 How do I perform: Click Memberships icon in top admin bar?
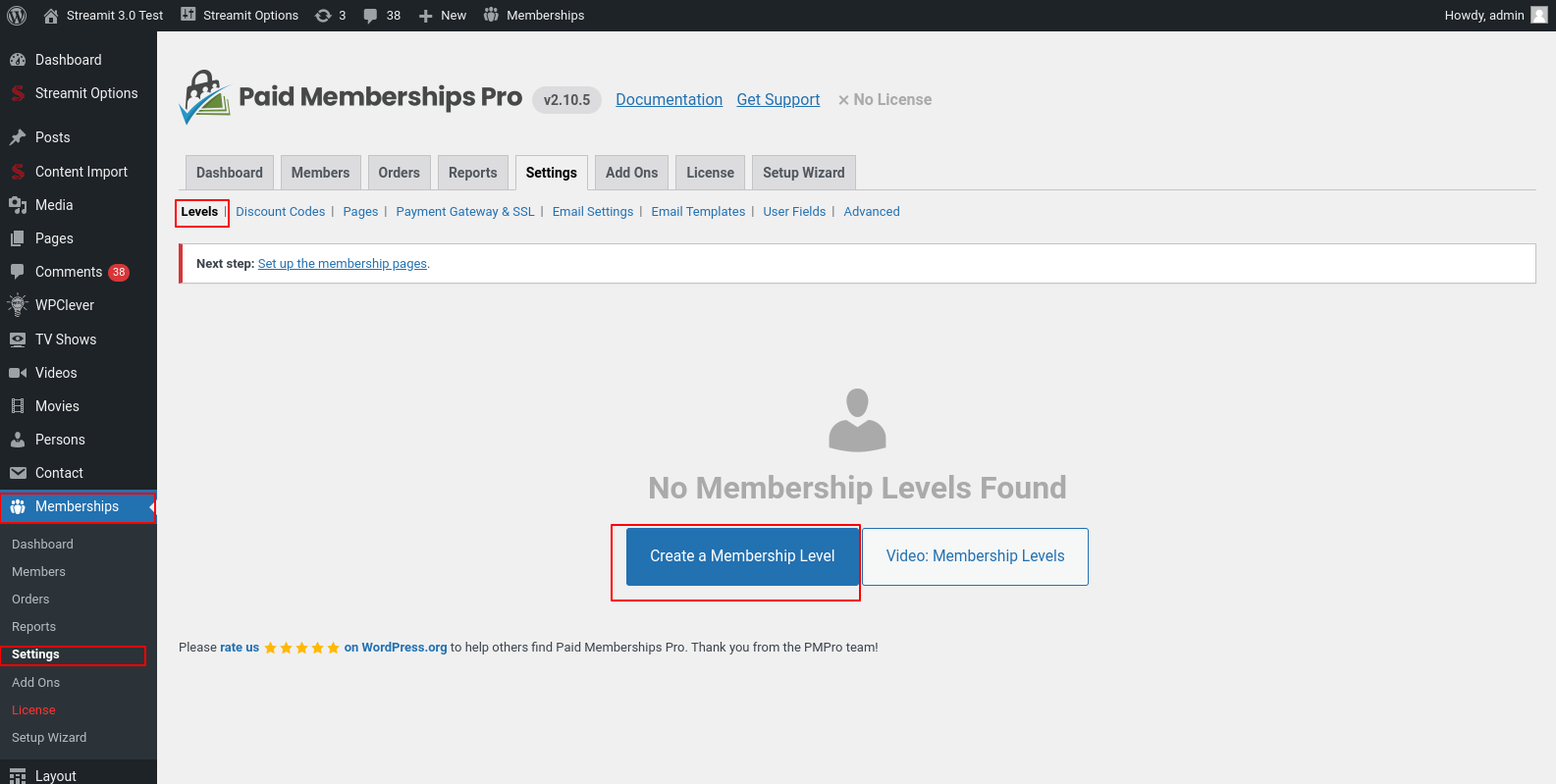coord(491,15)
